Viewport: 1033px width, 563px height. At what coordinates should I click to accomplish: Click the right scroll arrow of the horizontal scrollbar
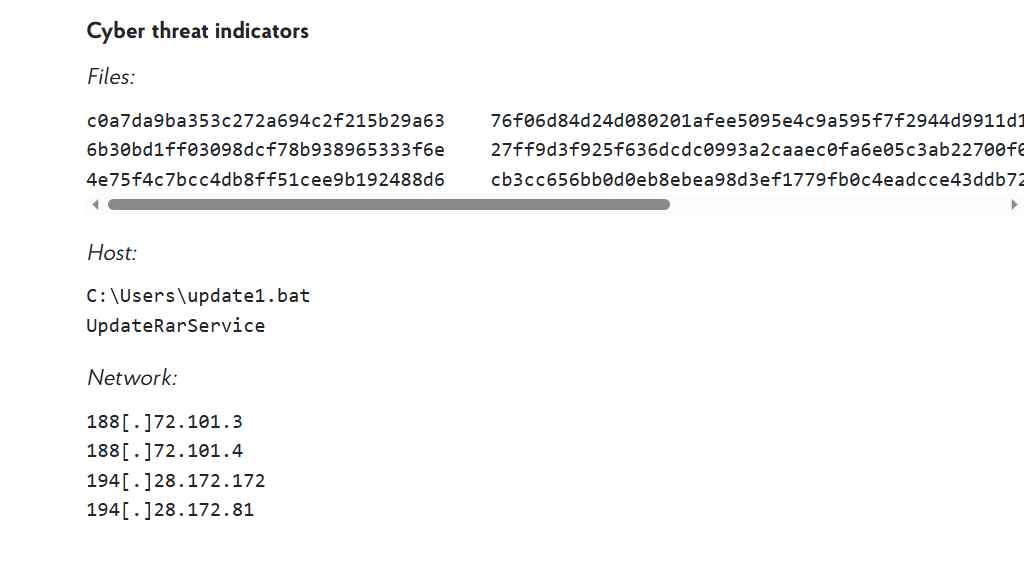click(1015, 205)
